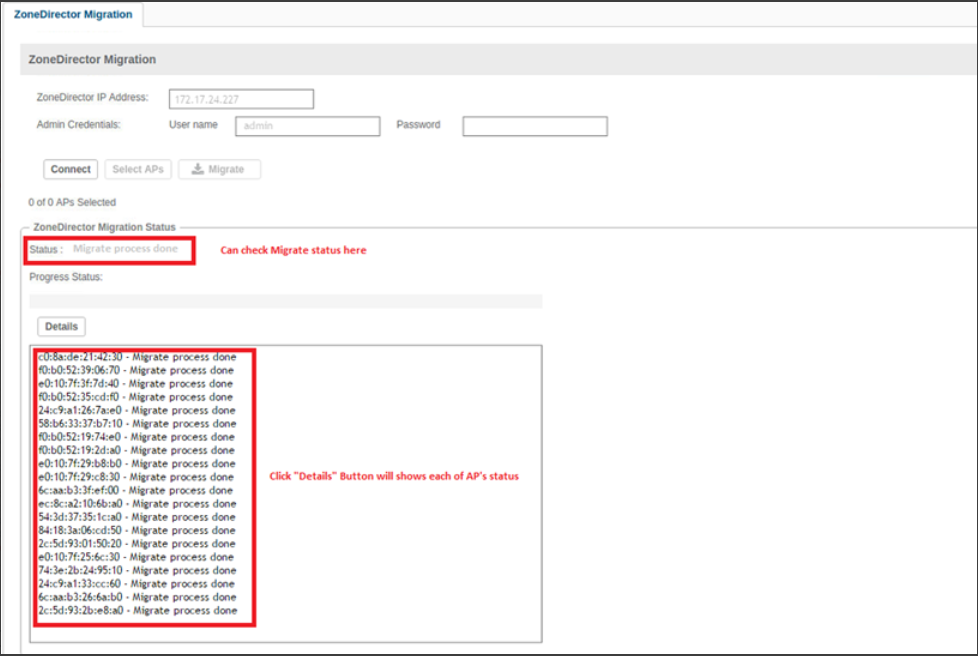978x656 pixels.
Task: Open the Details button for AP statuses
Action: (x=62, y=326)
